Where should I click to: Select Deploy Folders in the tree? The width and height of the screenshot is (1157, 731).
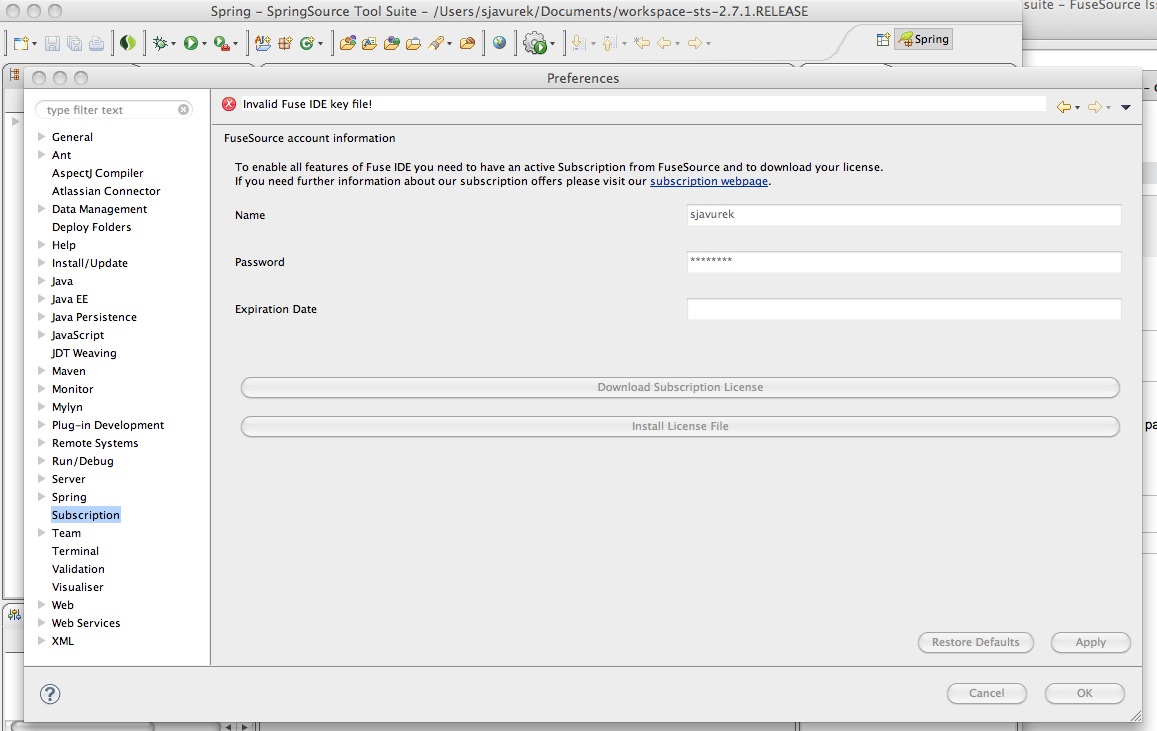[91, 227]
